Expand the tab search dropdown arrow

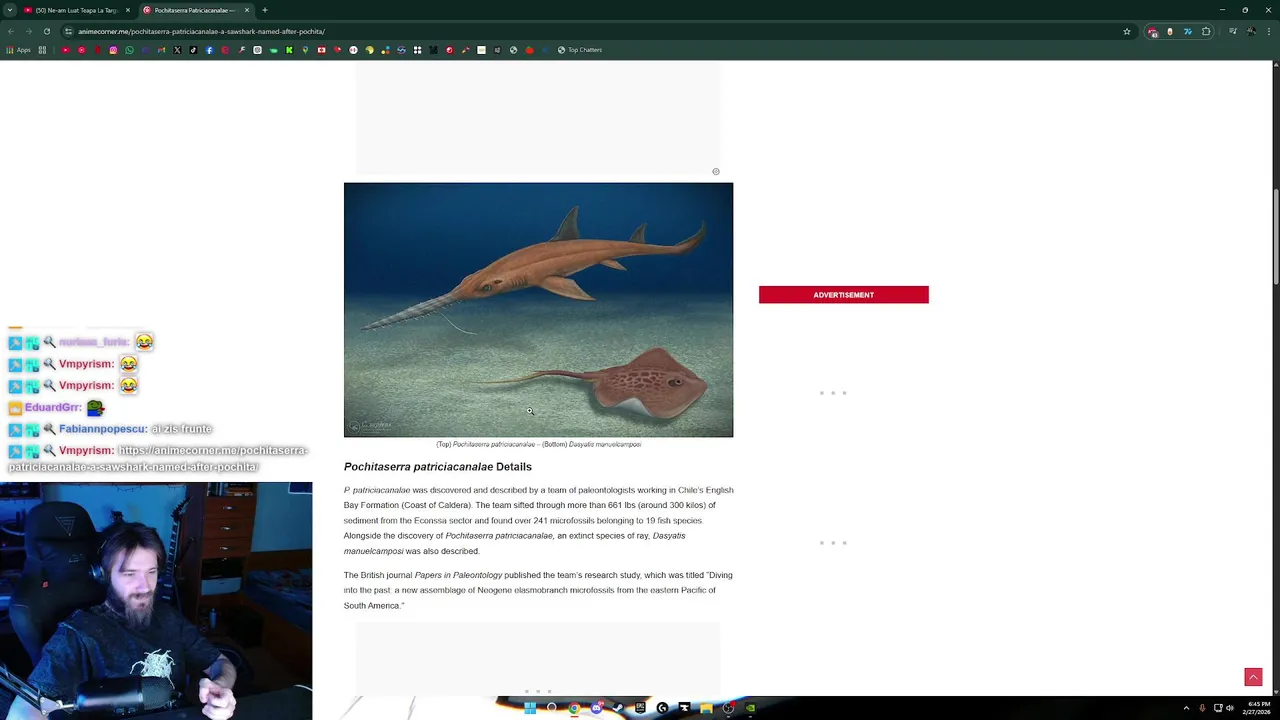click(9, 10)
